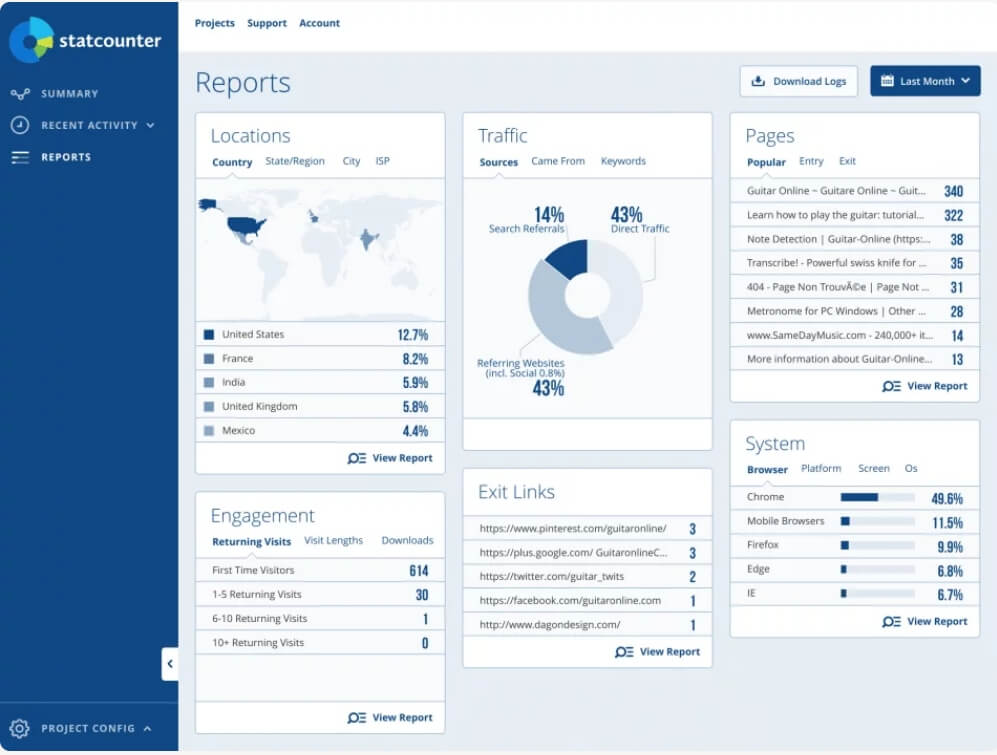Click the Project Config gear icon
This screenshot has height=755, width=997.
[x=20, y=728]
